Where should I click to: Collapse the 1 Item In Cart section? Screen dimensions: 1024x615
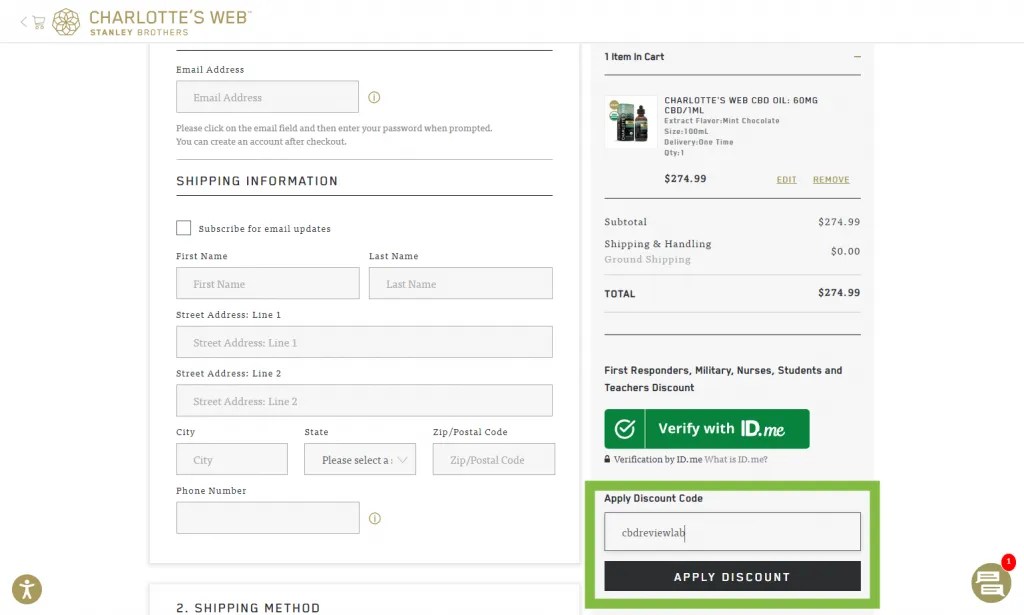(x=858, y=58)
